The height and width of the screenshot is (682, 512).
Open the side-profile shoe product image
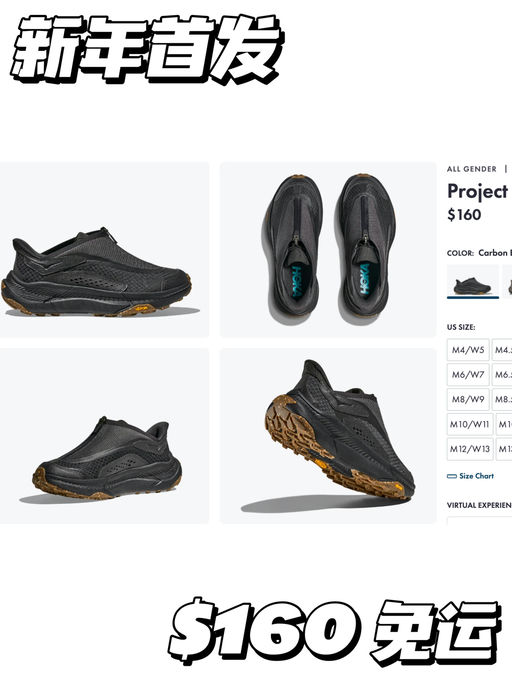coord(104,250)
